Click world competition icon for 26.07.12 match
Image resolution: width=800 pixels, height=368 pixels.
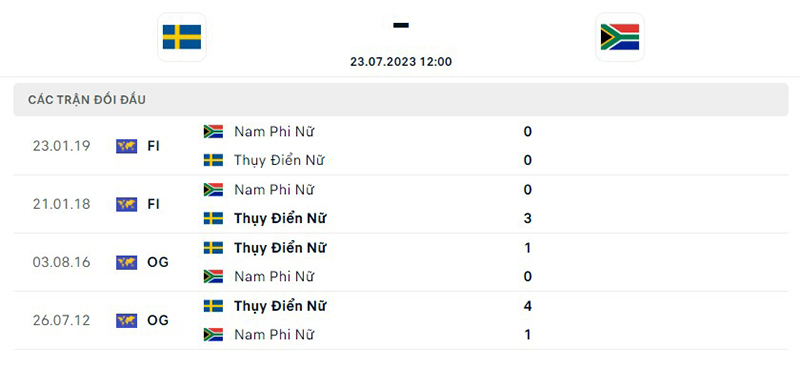127,321
